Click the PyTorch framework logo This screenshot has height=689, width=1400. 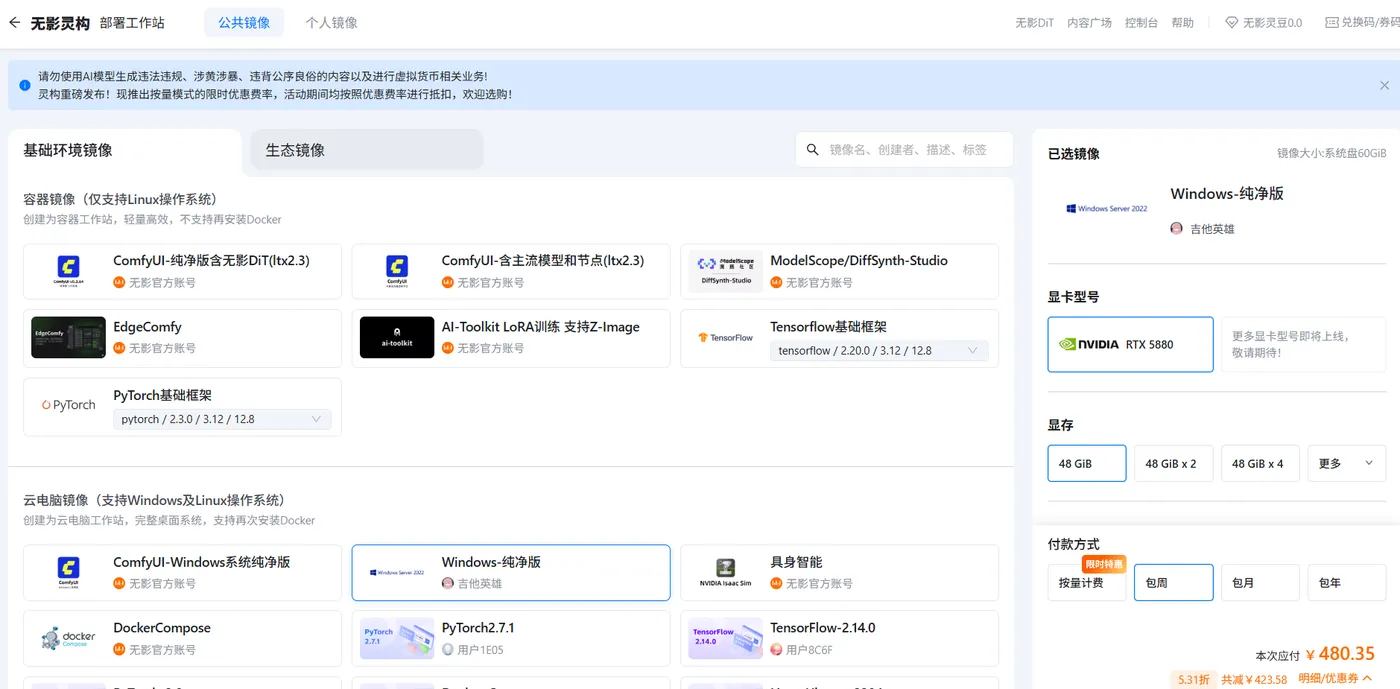[69, 405]
